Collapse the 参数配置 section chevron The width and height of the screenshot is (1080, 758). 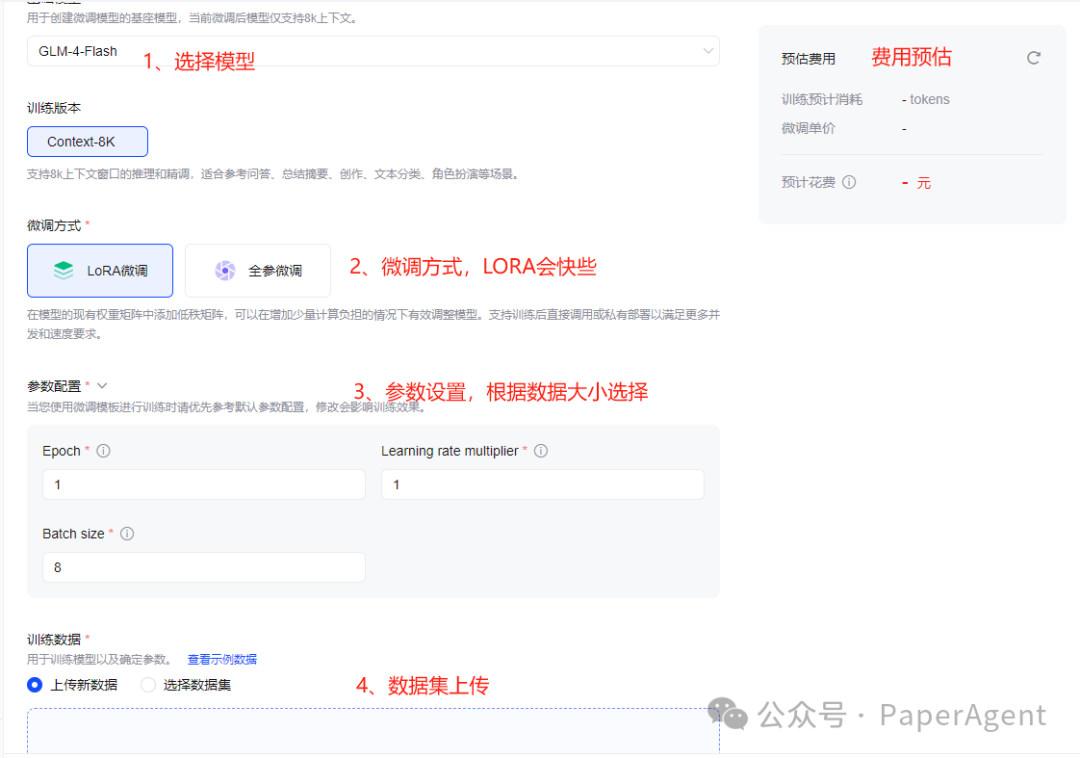tap(102, 385)
